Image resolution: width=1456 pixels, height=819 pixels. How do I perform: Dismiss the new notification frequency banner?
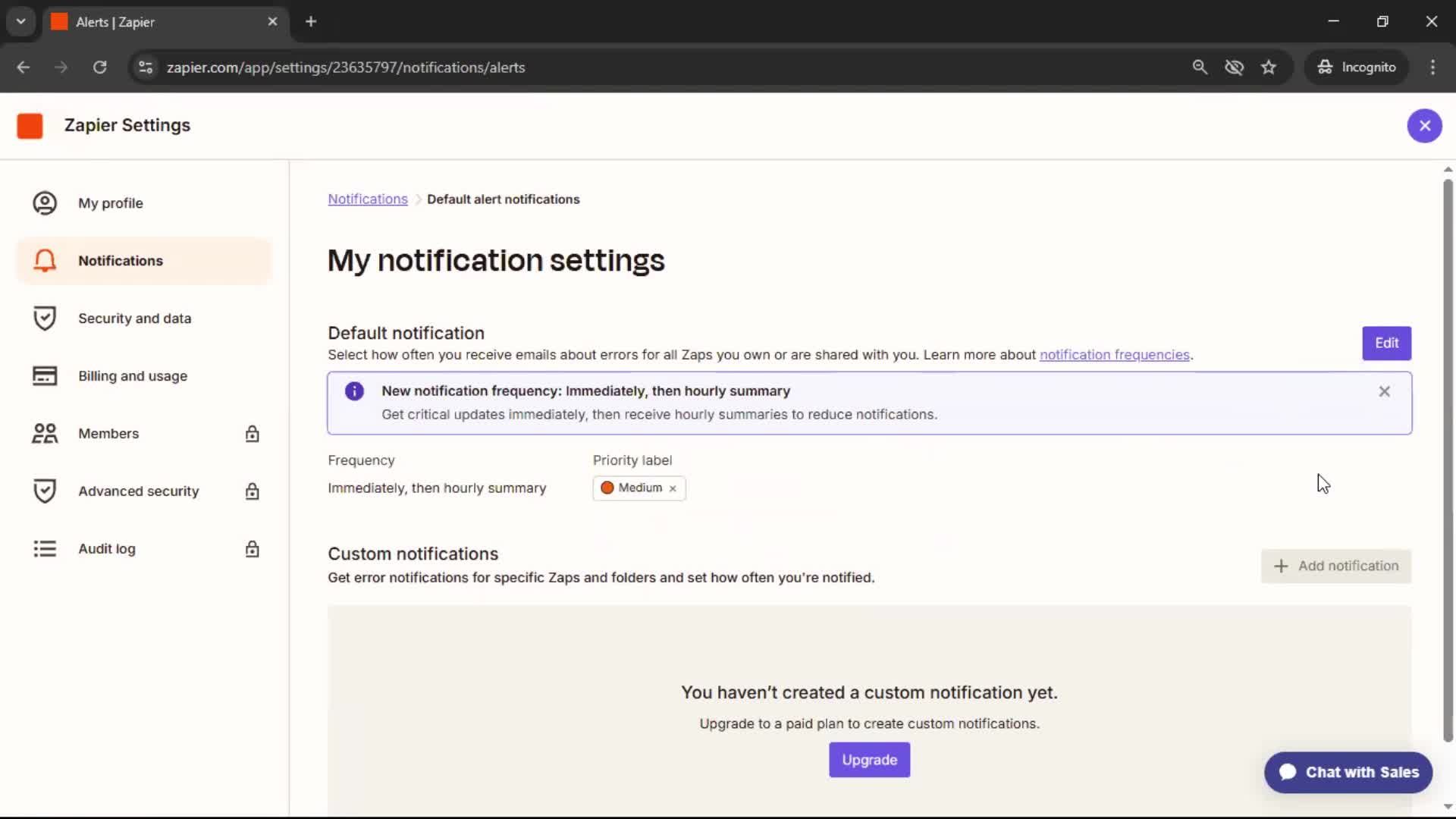pos(1384,391)
